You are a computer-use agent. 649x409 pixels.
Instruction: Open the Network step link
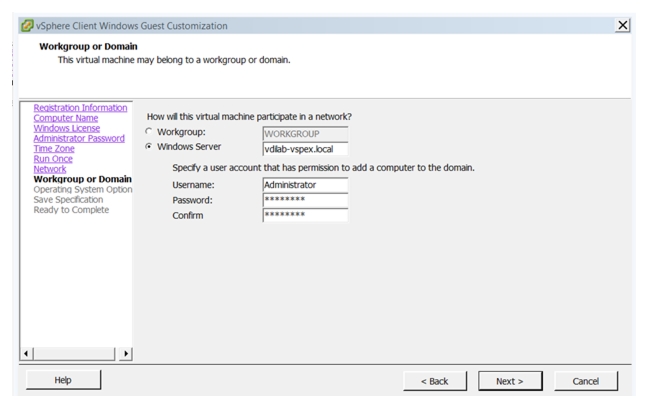(50, 169)
